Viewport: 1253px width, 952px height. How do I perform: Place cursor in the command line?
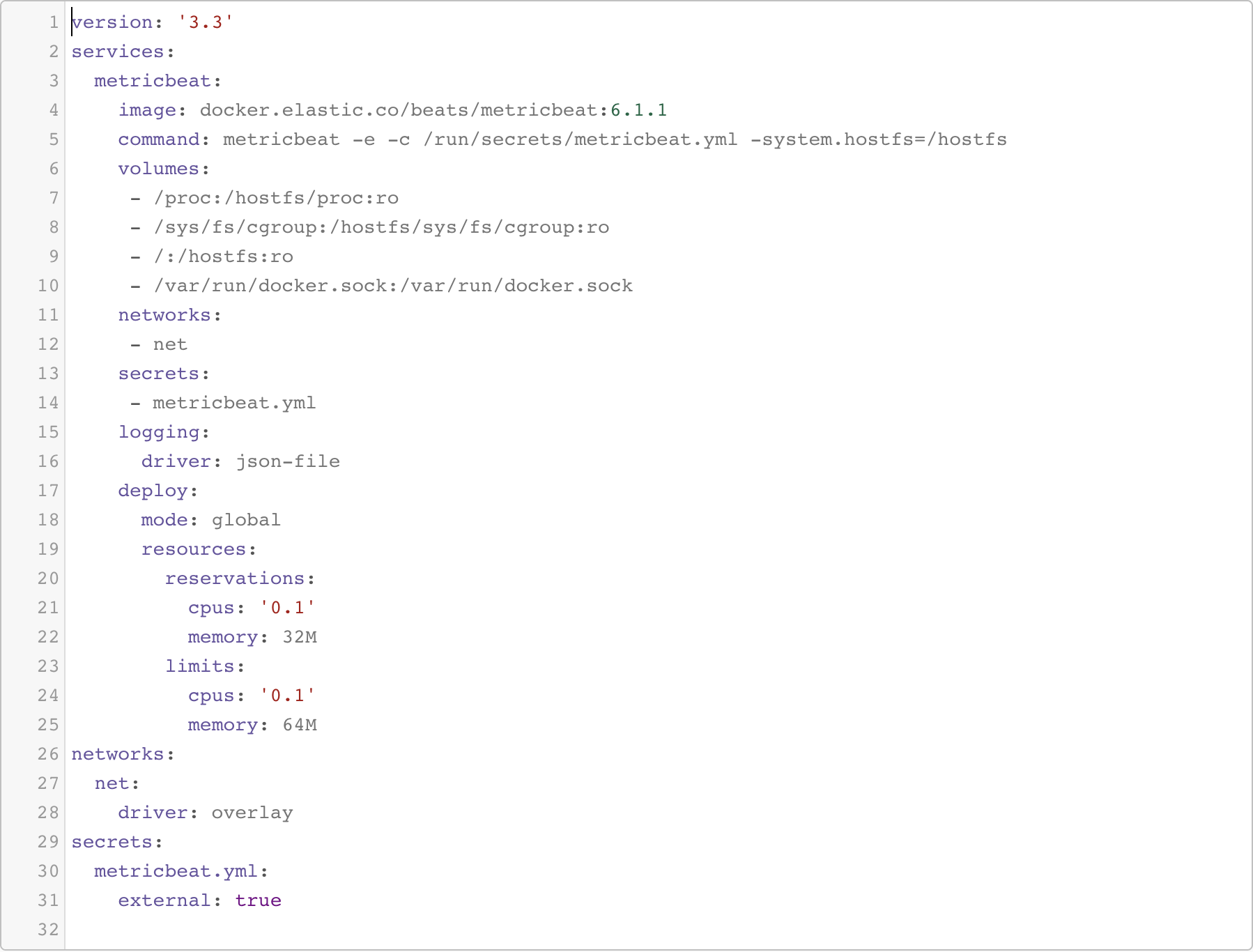488,139
